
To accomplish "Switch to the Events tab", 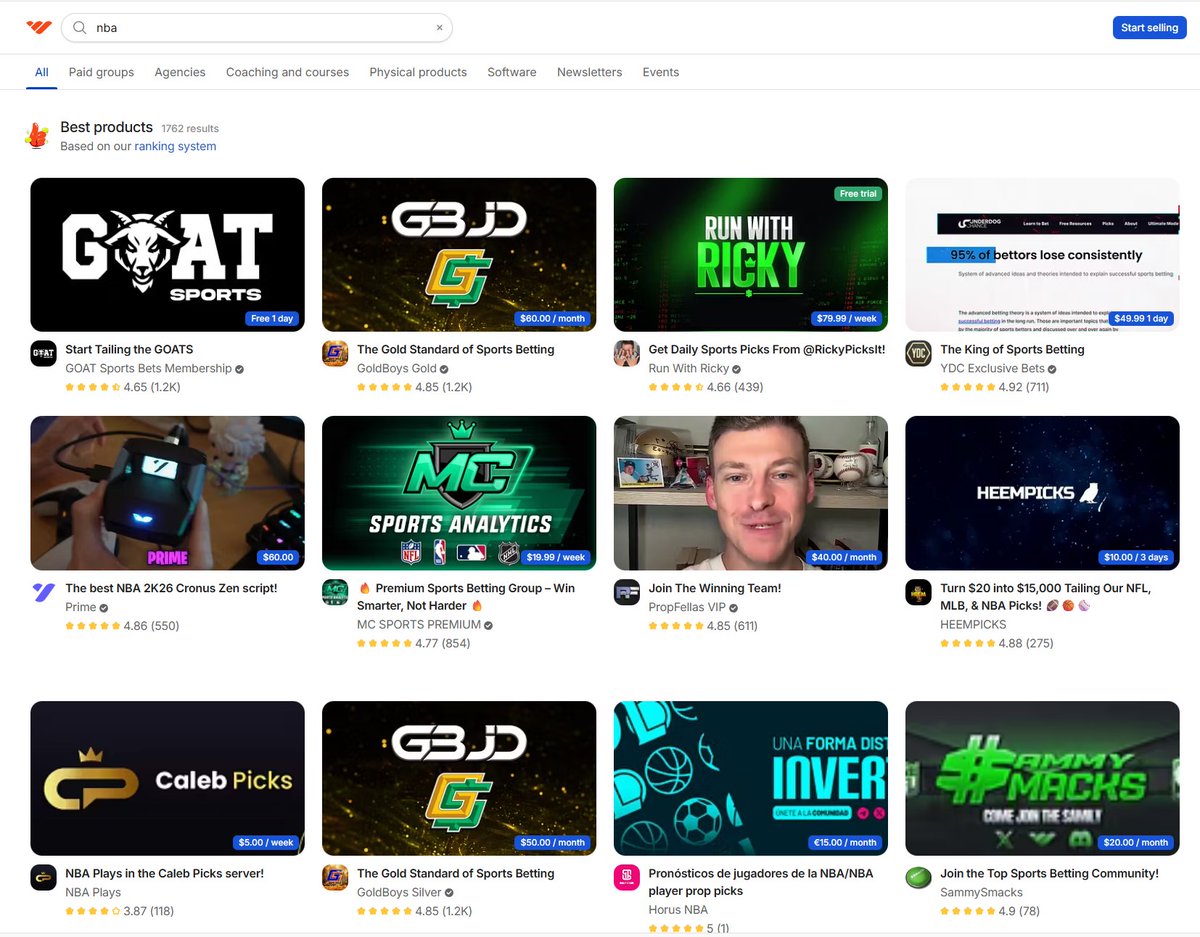I will coord(661,72).
